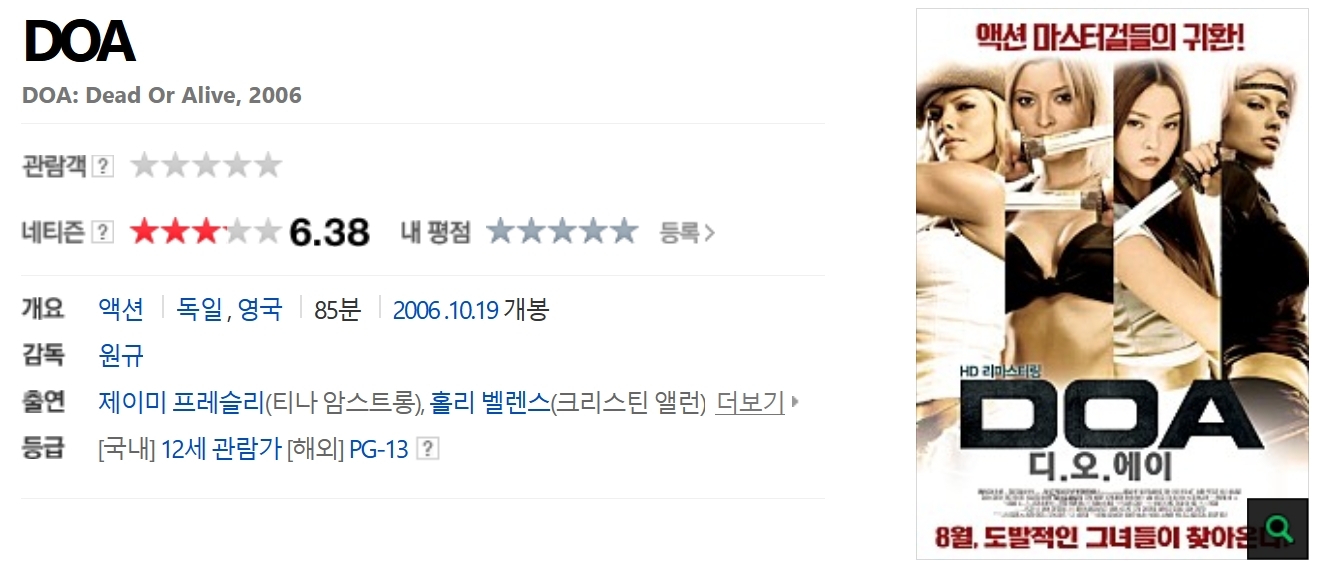1321x578 pixels.
Task: Enlarge the DOA movie poster thumbnail
Action: click(1112, 284)
